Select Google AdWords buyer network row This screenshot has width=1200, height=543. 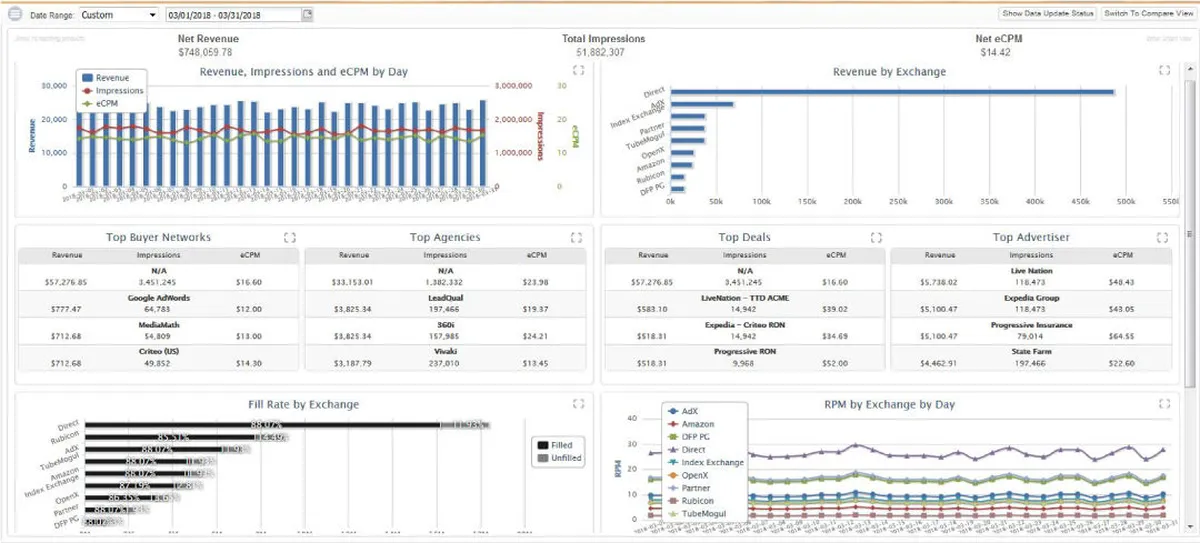158,304
